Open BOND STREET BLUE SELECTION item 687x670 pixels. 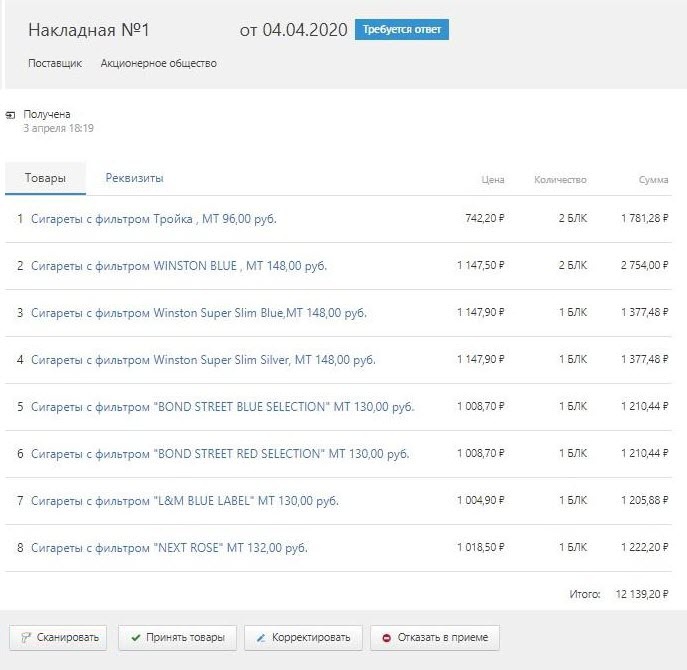(x=223, y=407)
